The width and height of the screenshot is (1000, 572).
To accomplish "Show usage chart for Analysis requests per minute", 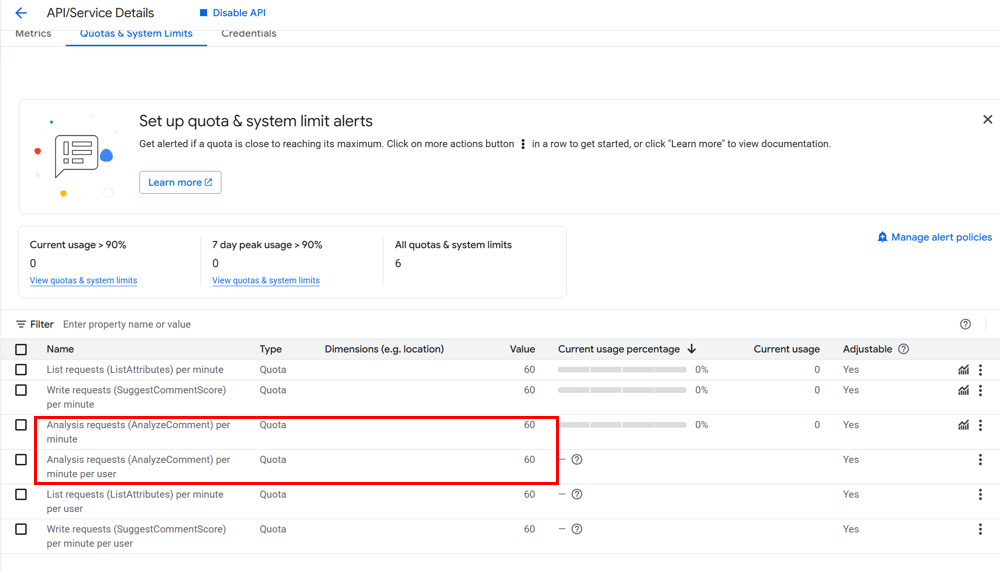I will 963,425.
